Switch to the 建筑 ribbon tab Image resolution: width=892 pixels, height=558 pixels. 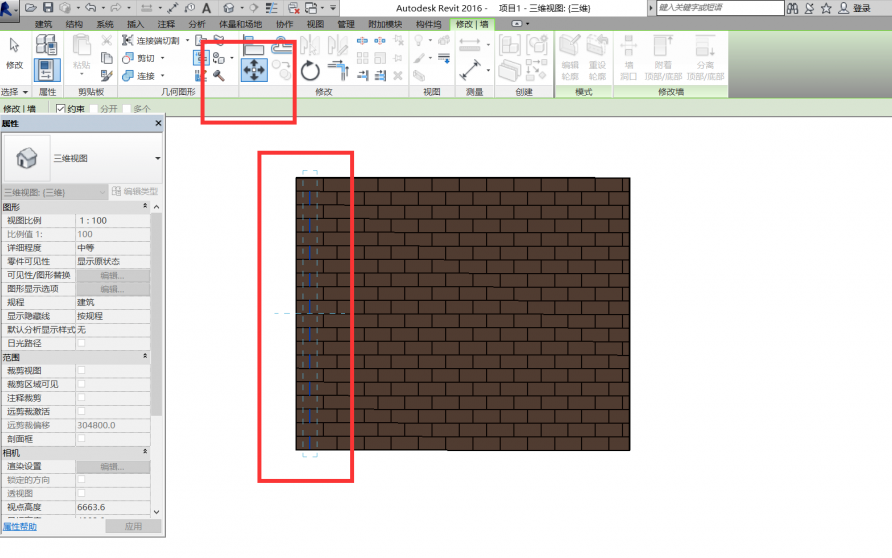point(43,24)
